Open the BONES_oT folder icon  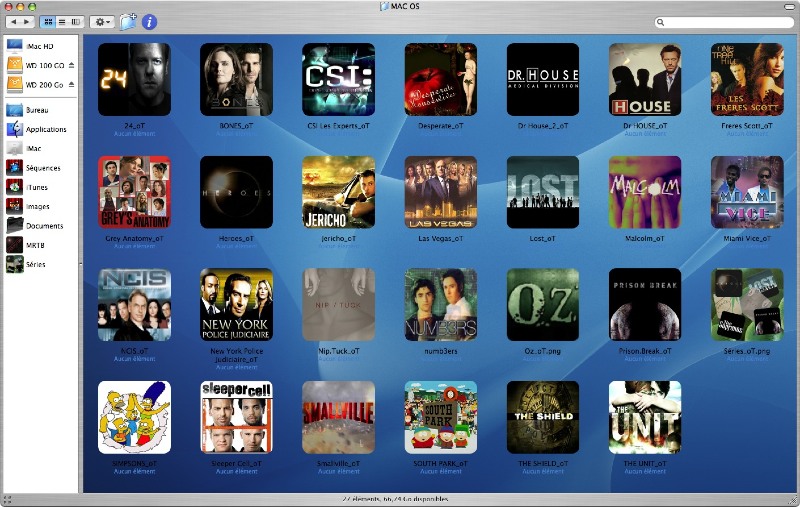[236, 80]
